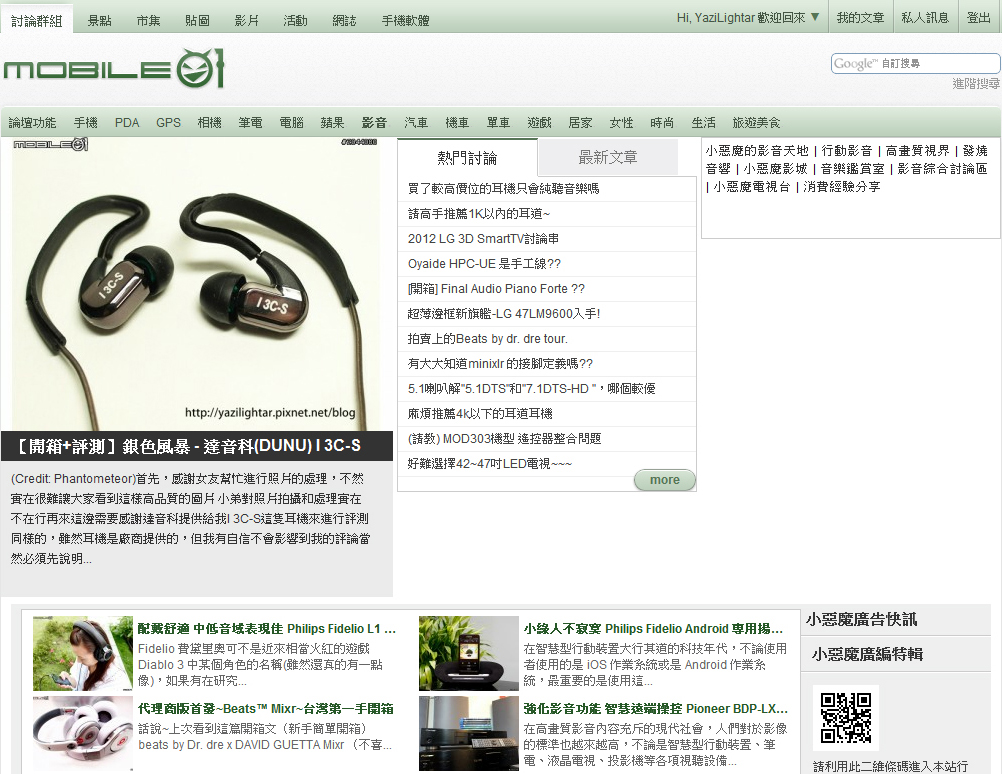Select 汽車 category

click(416, 123)
